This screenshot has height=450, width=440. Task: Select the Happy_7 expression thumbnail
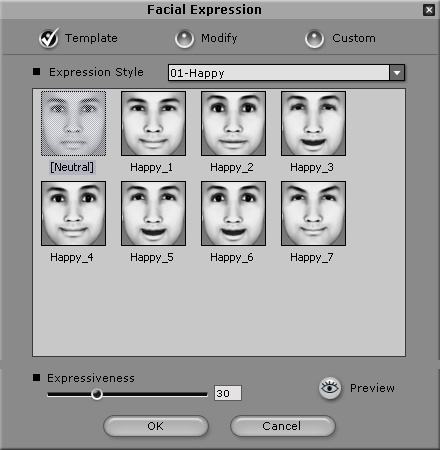tap(313, 213)
